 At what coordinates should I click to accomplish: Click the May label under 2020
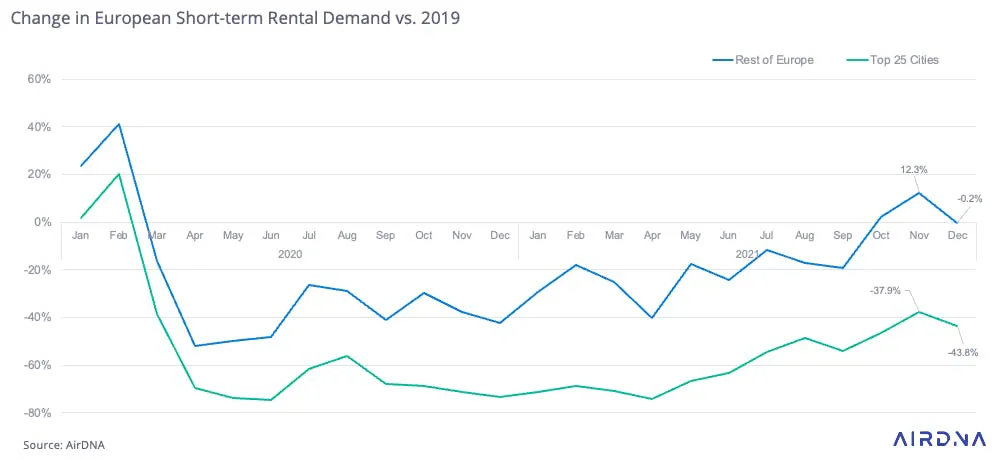pos(233,235)
